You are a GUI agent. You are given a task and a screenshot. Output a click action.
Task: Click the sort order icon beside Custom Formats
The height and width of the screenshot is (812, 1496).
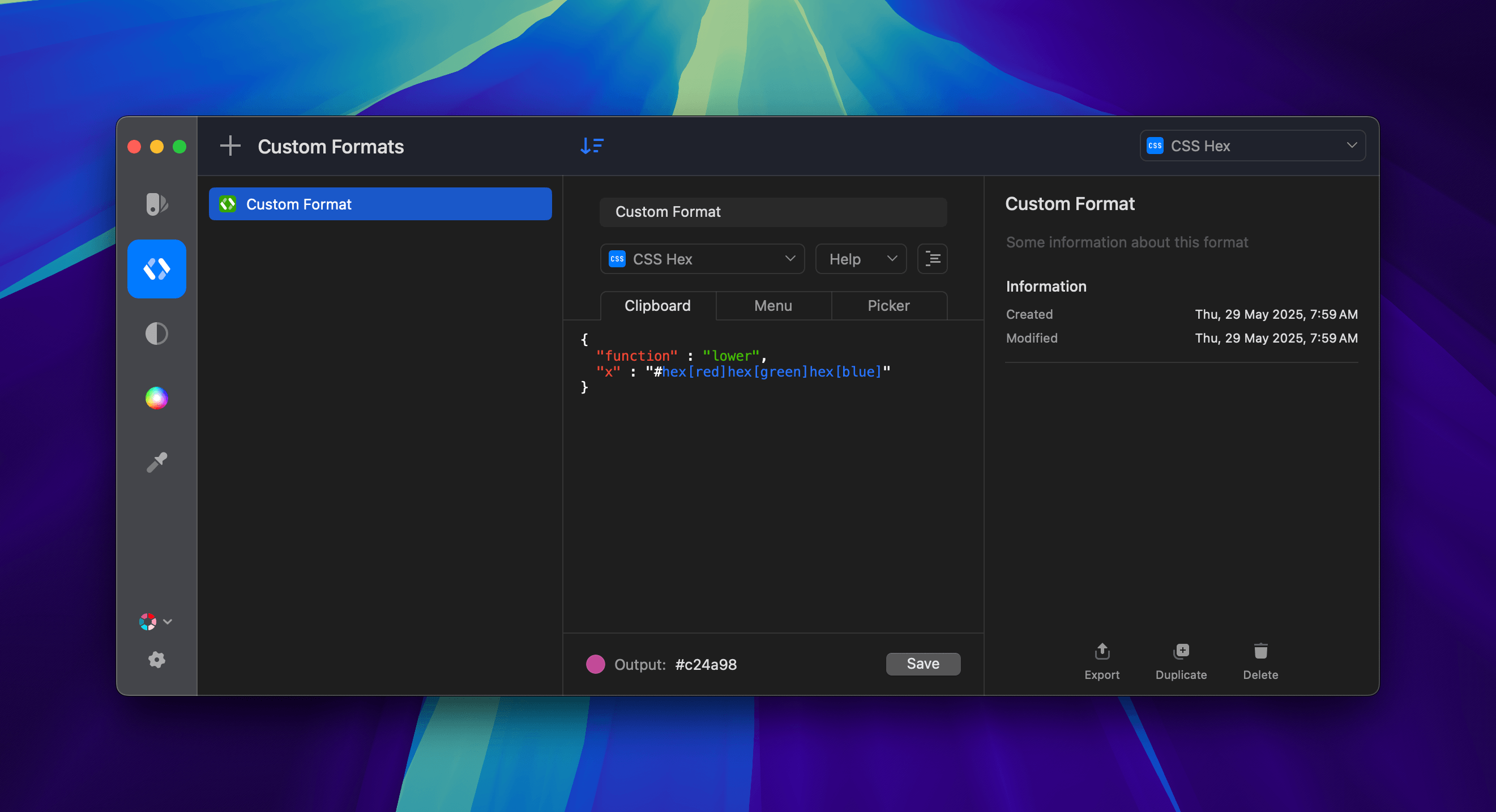point(591,146)
